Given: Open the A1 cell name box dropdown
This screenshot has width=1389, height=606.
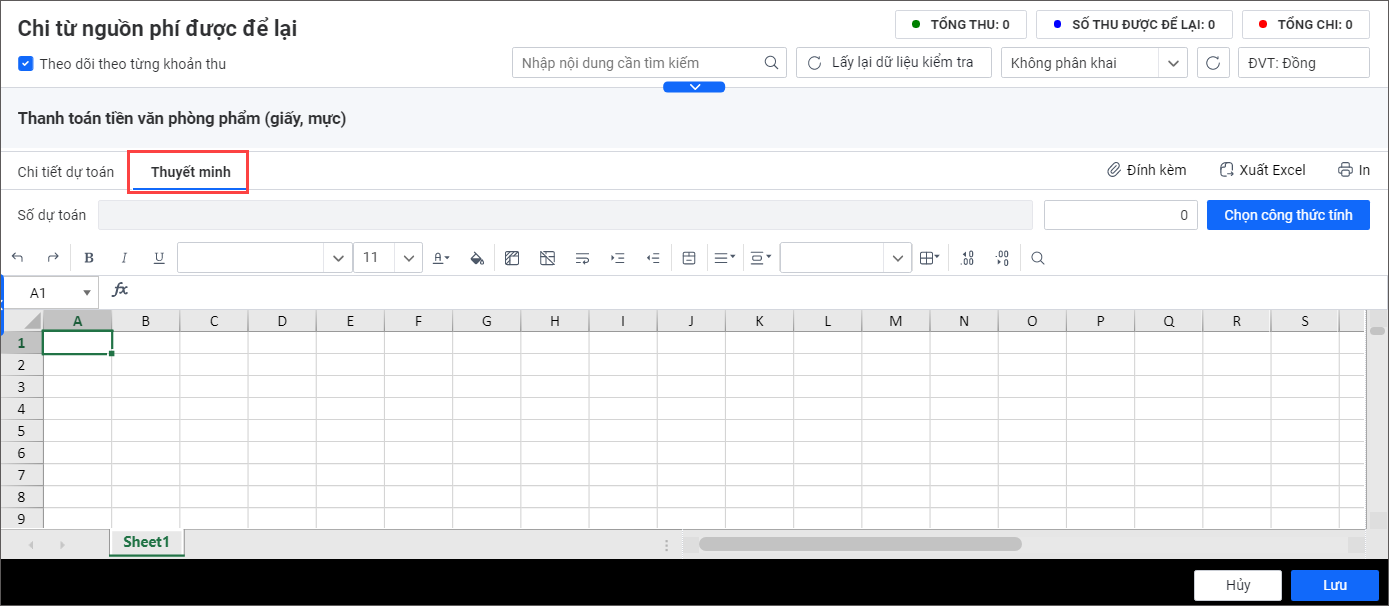Looking at the screenshot, I should (x=87, y=293).
